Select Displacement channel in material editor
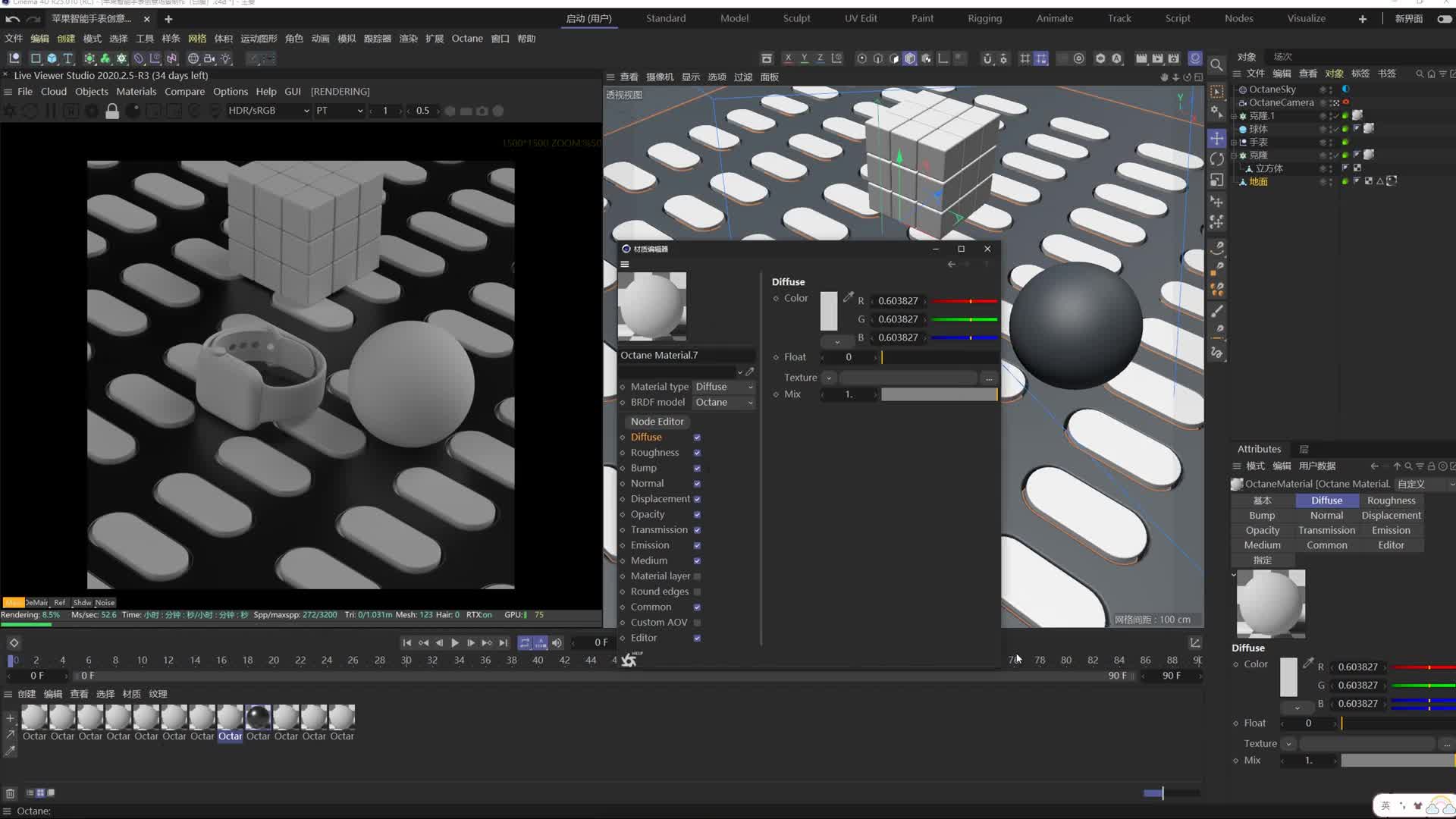Viewport: 1456px width, 819px height. [660, 499]
